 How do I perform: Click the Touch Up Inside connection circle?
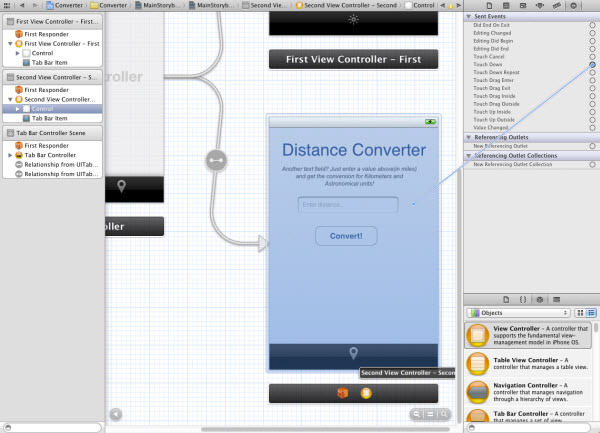592,112
